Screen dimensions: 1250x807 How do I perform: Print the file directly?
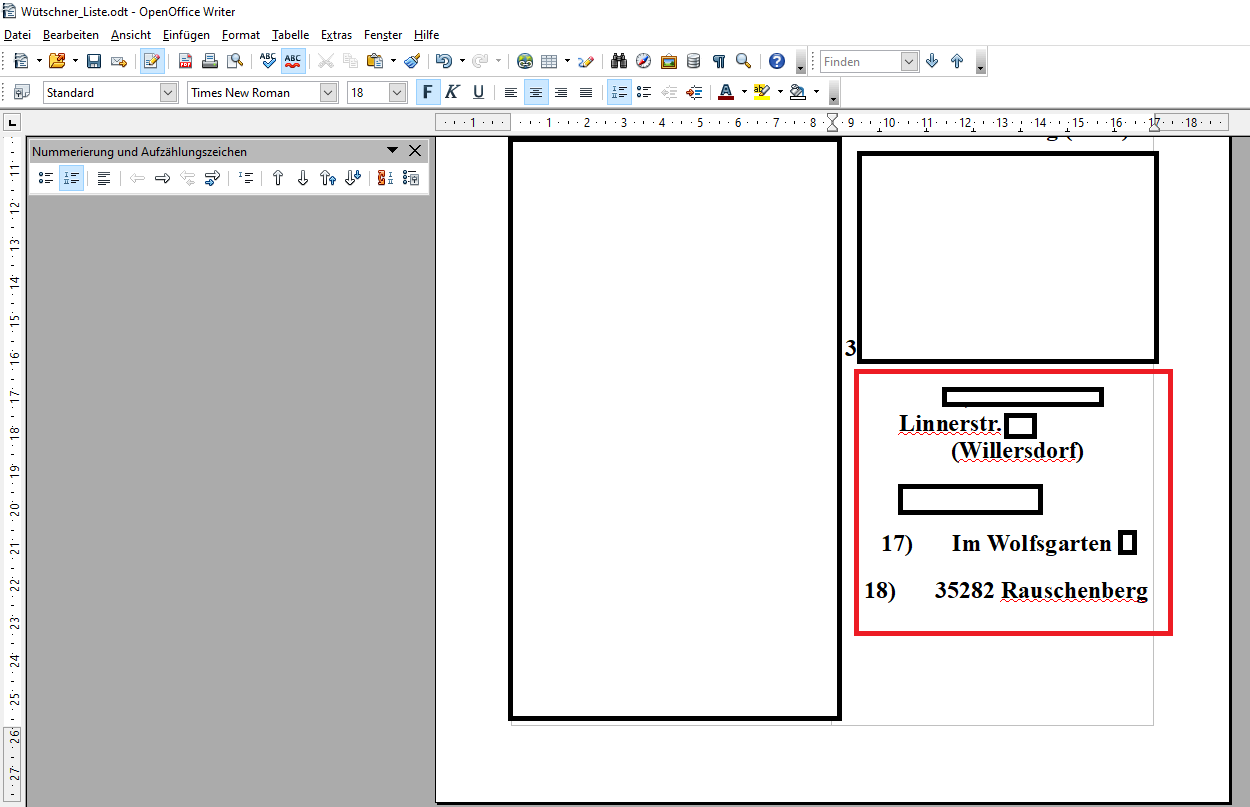point(210,61)
